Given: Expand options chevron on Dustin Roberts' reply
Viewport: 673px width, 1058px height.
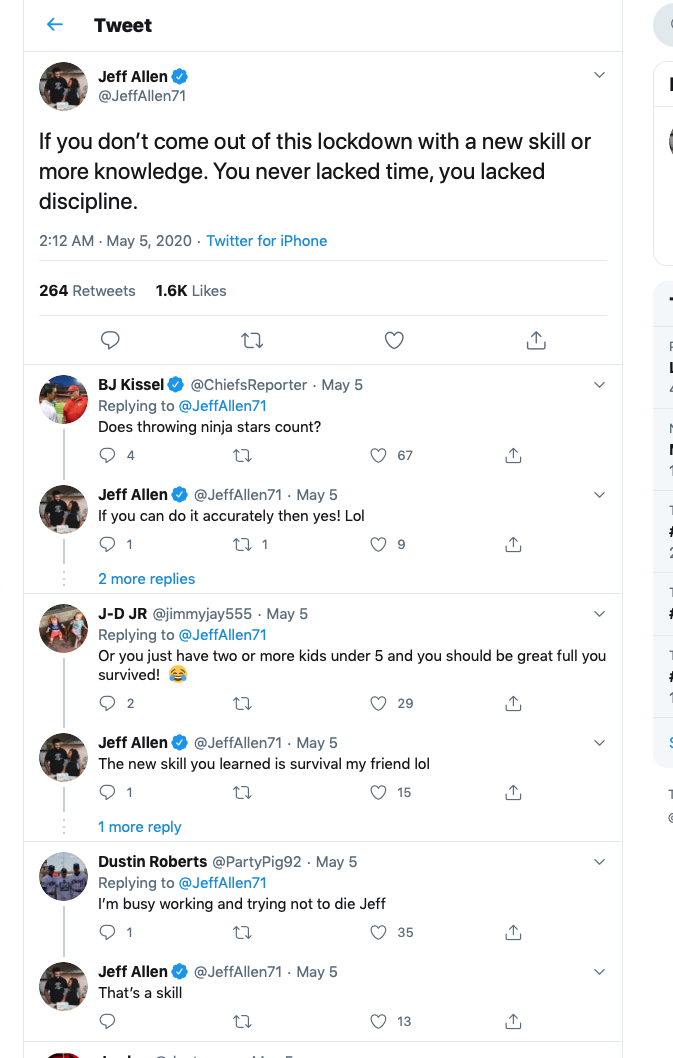Looking at the screenshot, I should tap(599, 861).
